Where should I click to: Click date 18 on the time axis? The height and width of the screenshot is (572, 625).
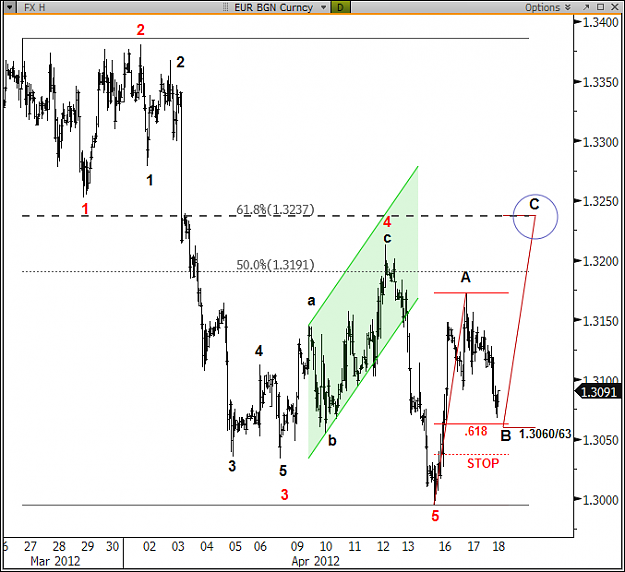pos(499,546)
